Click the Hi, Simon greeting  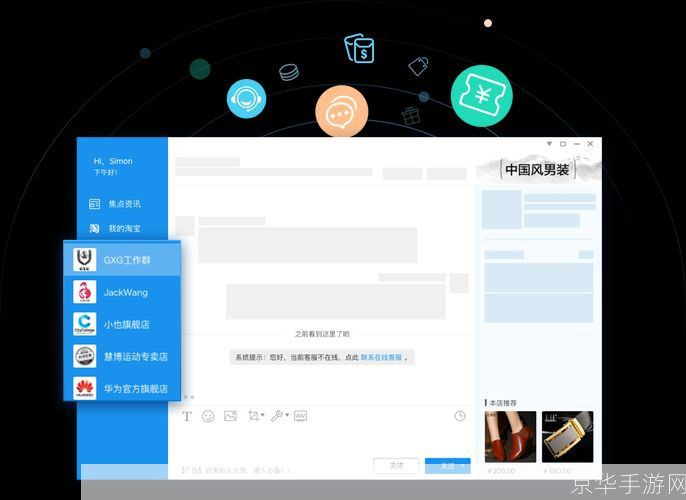click(x=113, y=161)
